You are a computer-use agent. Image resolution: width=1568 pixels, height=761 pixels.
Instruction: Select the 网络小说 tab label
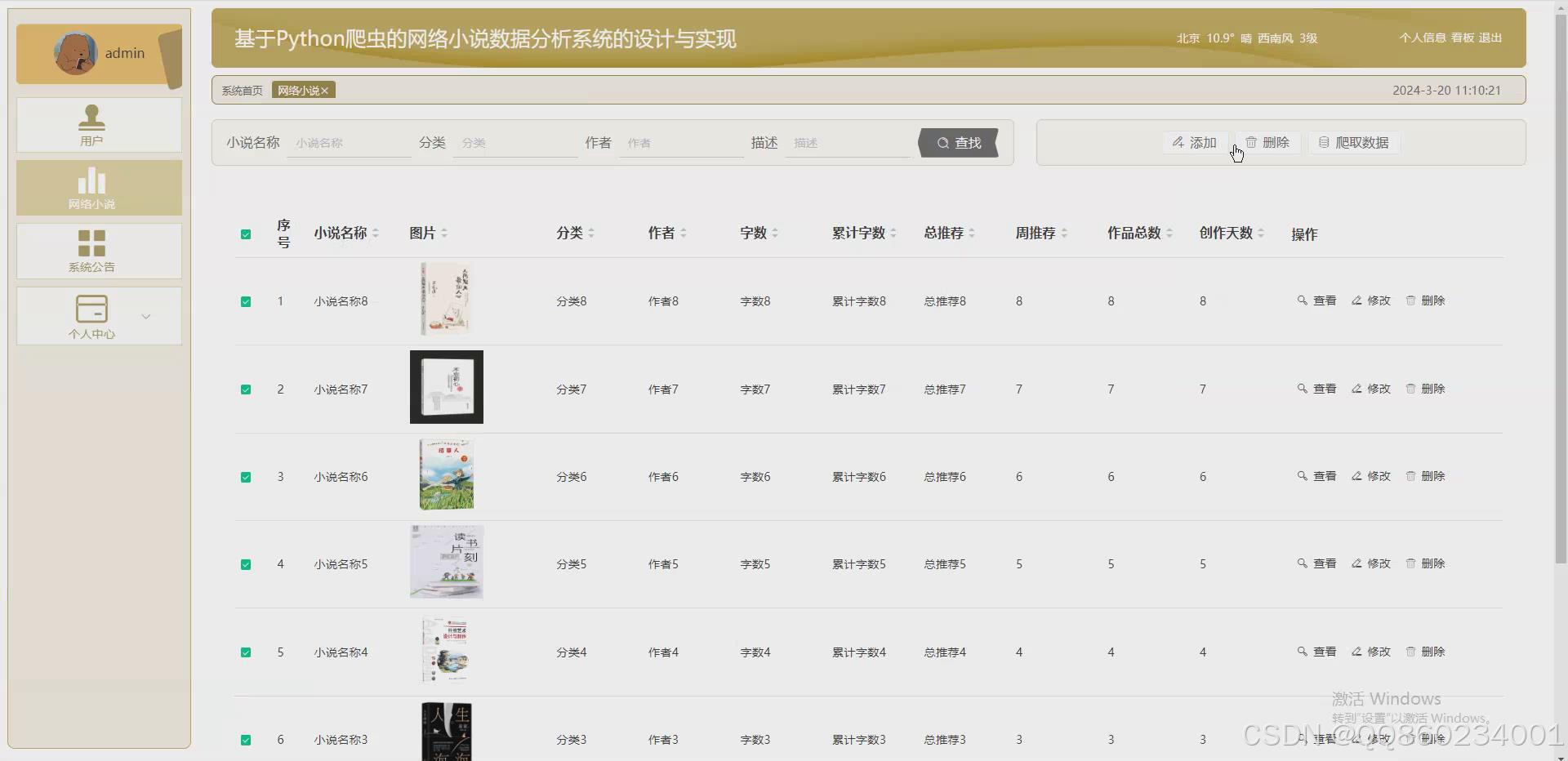pos(299,91)
